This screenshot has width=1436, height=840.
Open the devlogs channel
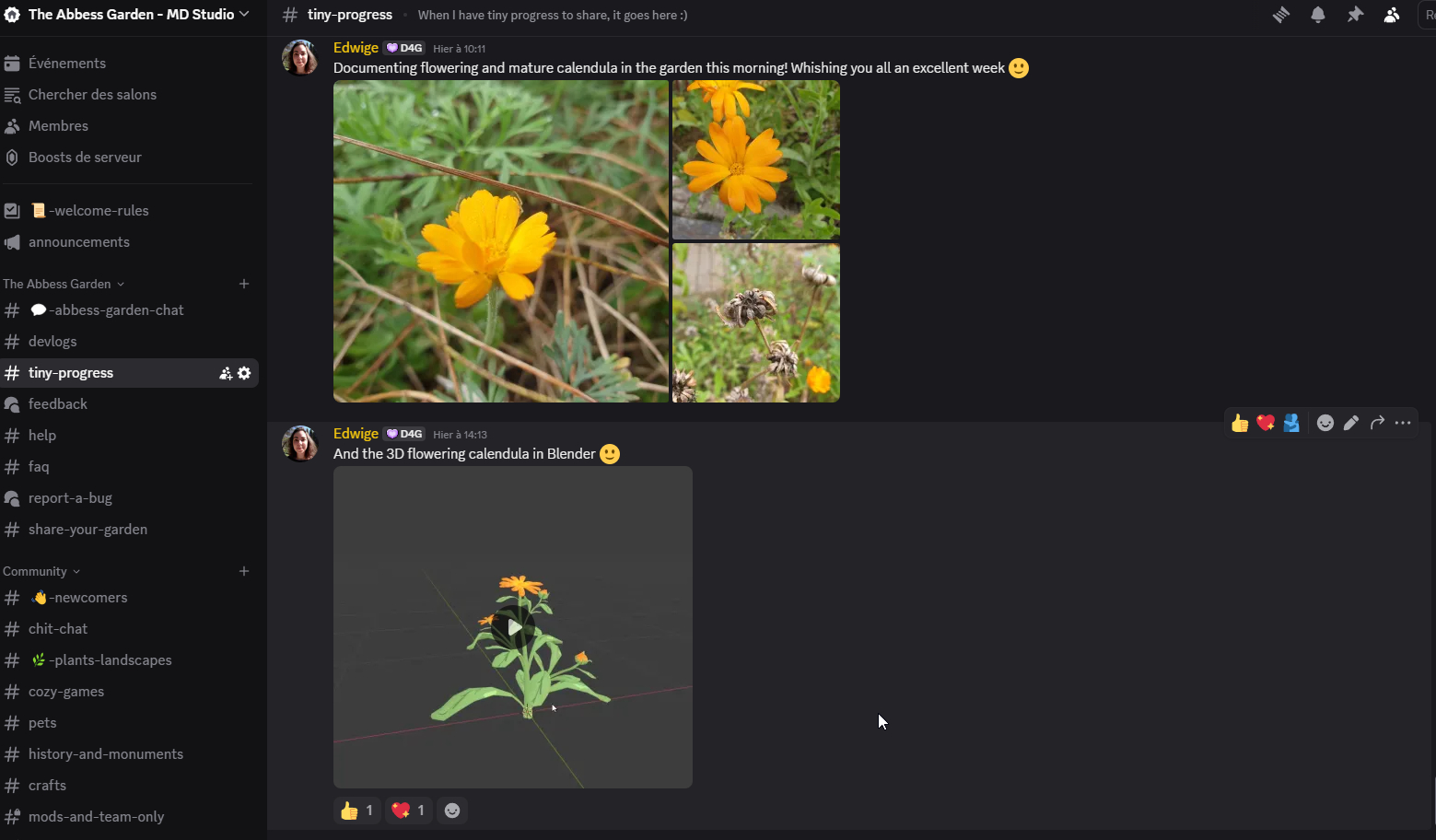click(x=53, y=342)
